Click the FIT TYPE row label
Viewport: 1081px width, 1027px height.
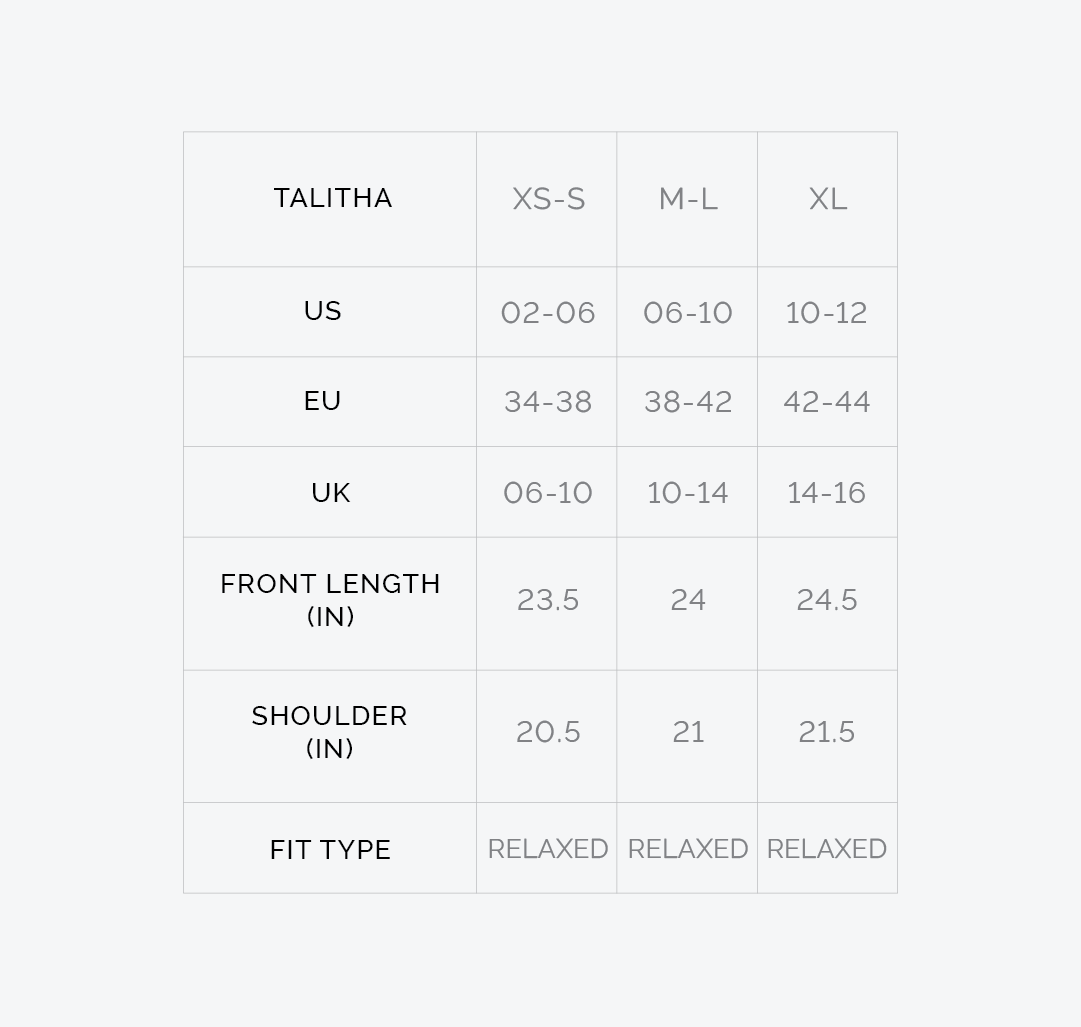(x=330, y=849)
